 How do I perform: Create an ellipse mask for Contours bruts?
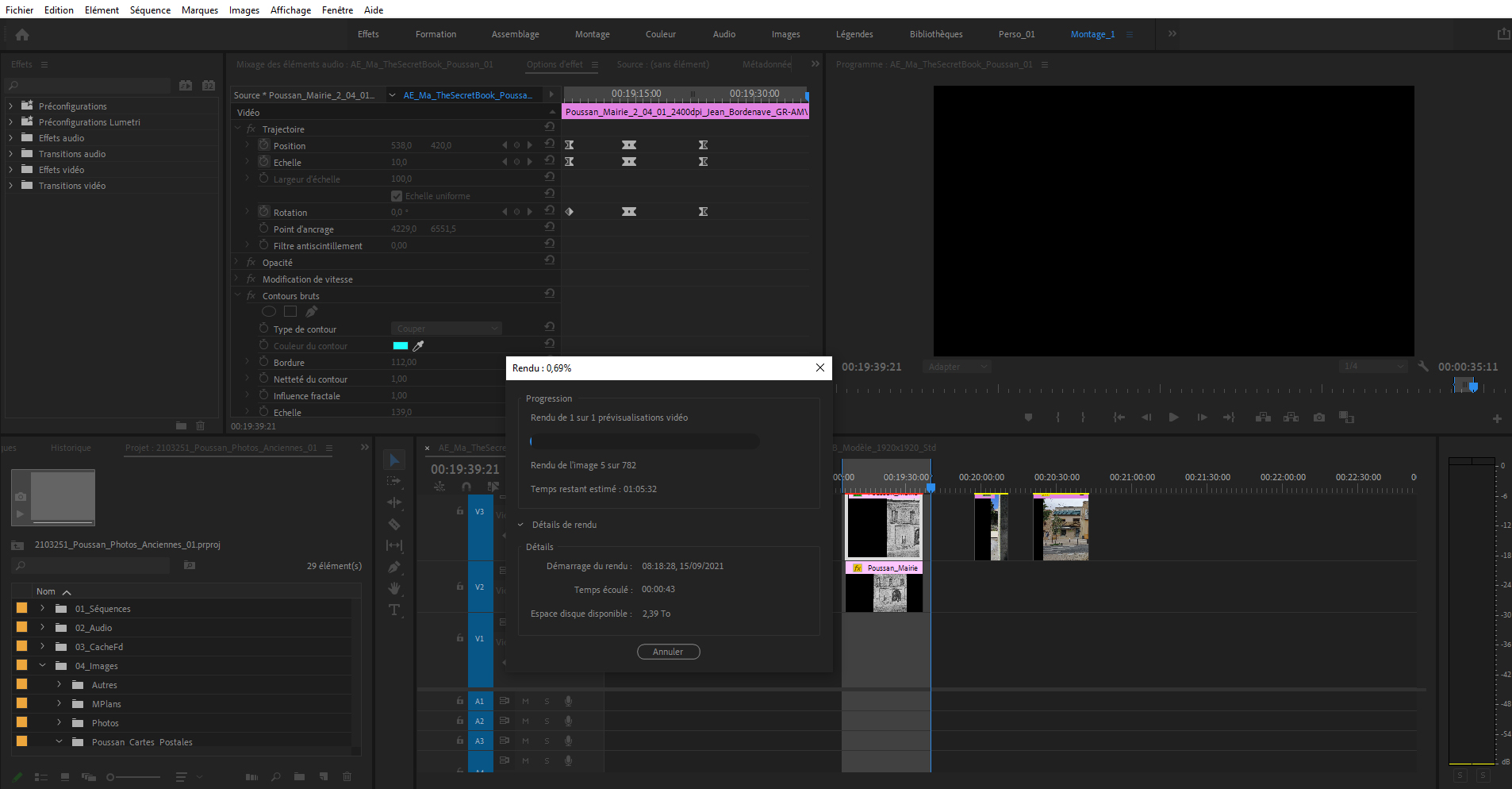[x=269, y=312]
